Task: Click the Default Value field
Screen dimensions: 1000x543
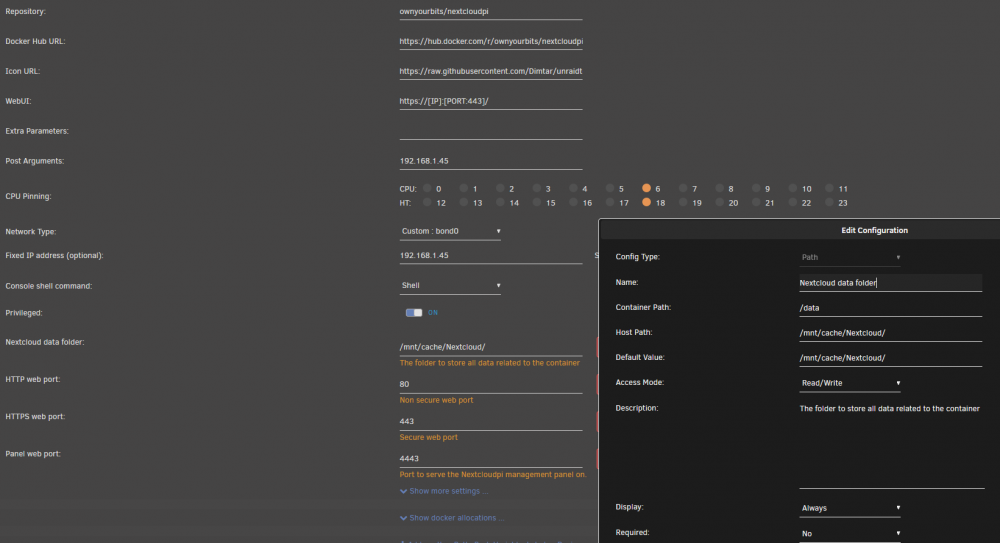Action: [x=891, y=358]
